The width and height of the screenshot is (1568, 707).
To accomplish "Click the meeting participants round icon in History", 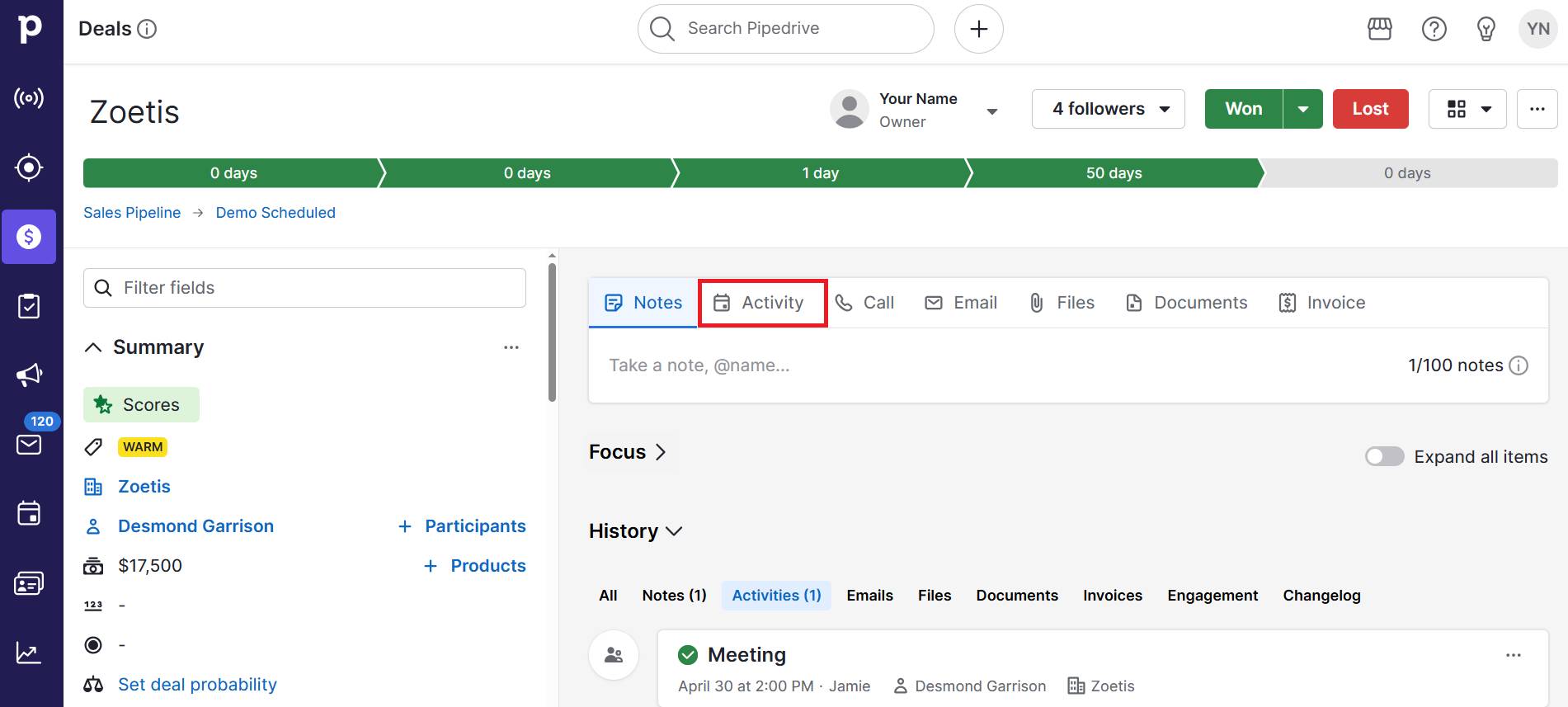I will tap(614, 655).
